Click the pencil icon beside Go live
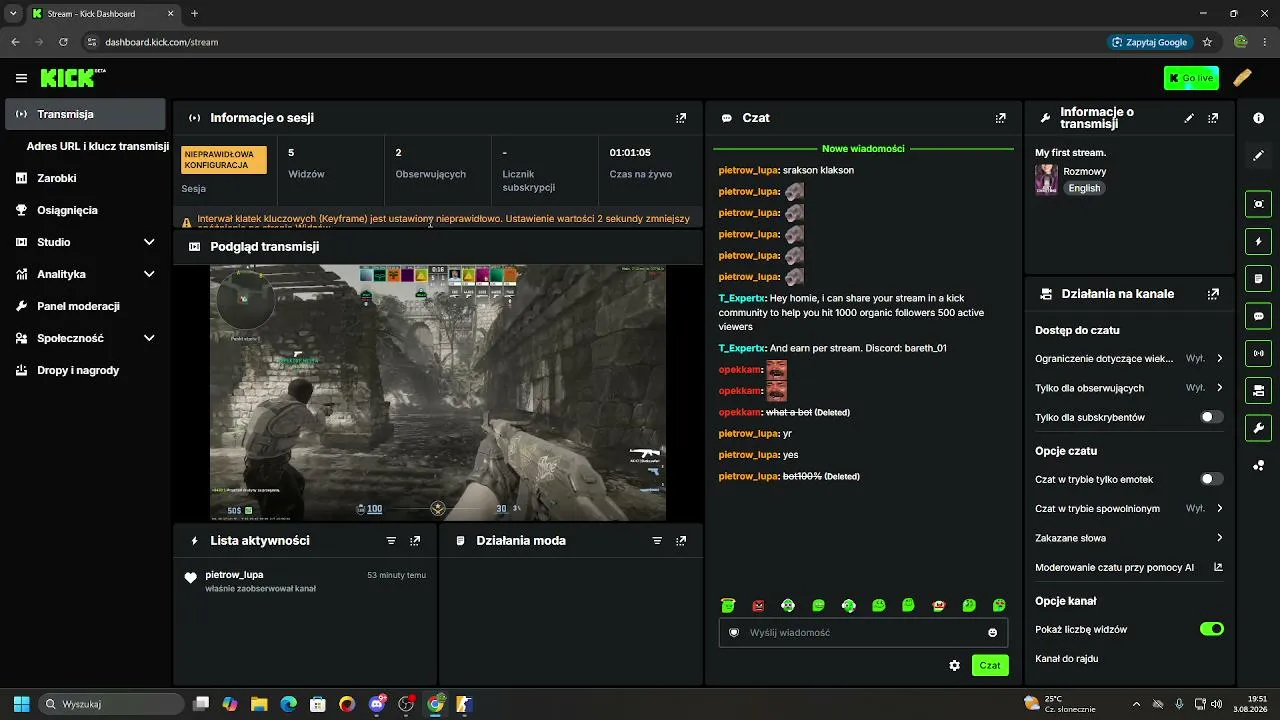Screen dimensions: 1280x720 pyautogui.click(x=1242, y=78)
